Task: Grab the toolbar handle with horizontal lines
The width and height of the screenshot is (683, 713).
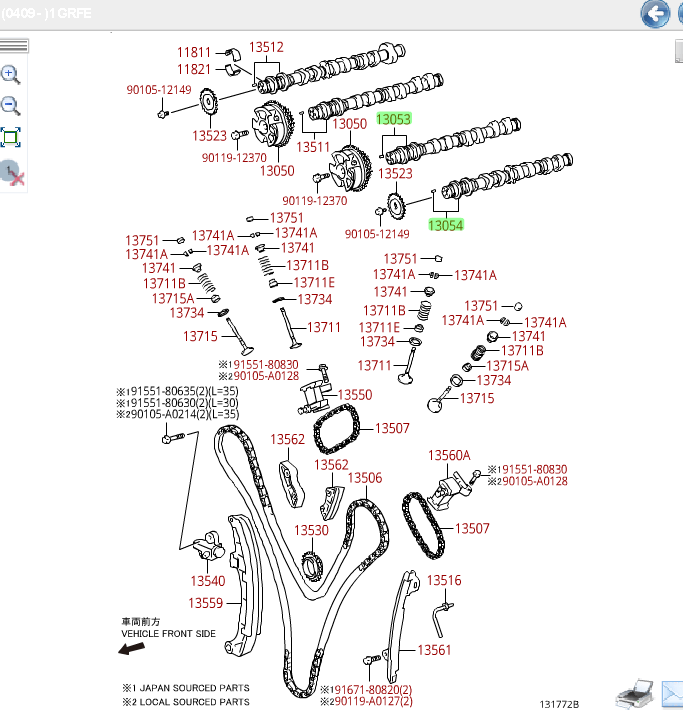Action: [x=14, y=46]
